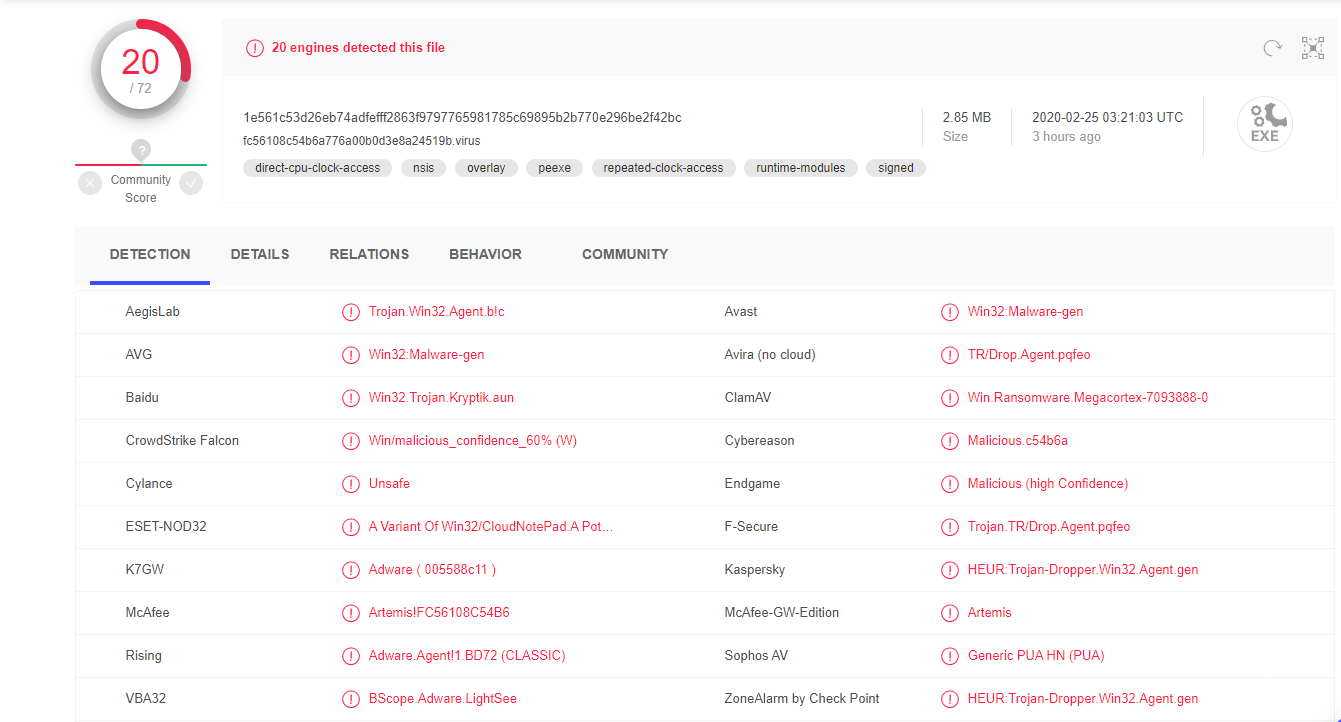
Task: Click the warning icon beside Generic PUA HN (PUA)
Action: [x=950, y=656]
